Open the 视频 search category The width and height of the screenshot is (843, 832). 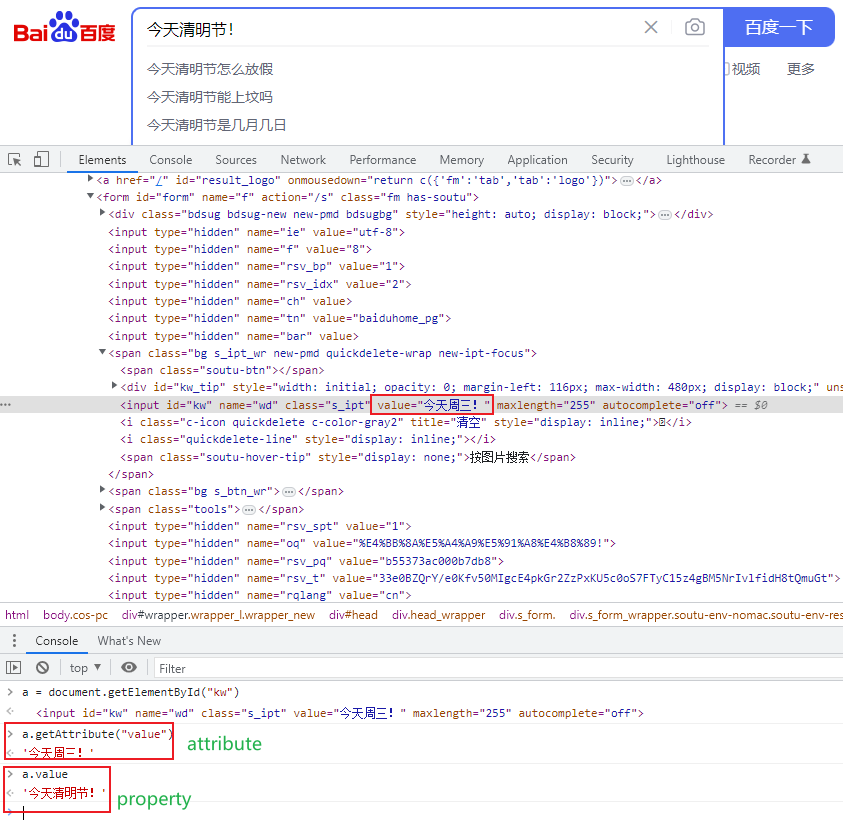[x=746, y=69]
